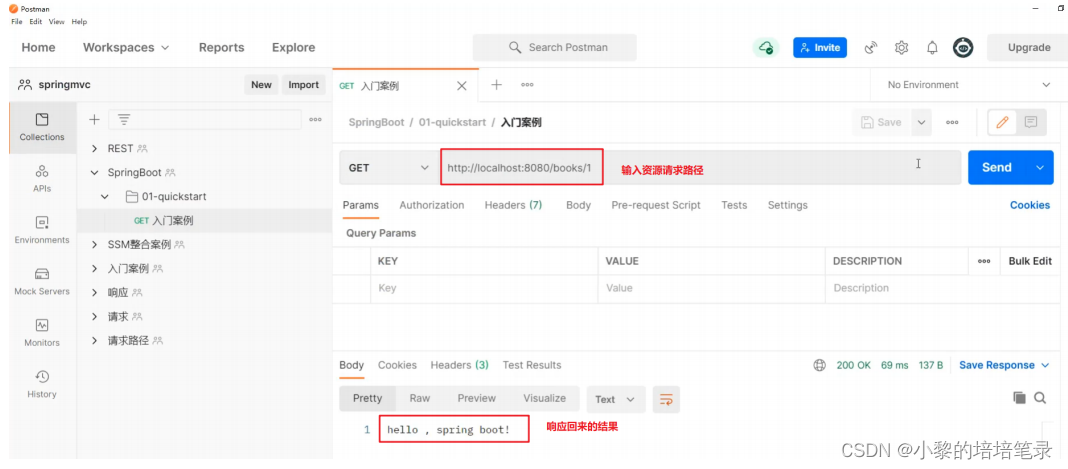Open the Collections sidebar panel

[42, 127]
